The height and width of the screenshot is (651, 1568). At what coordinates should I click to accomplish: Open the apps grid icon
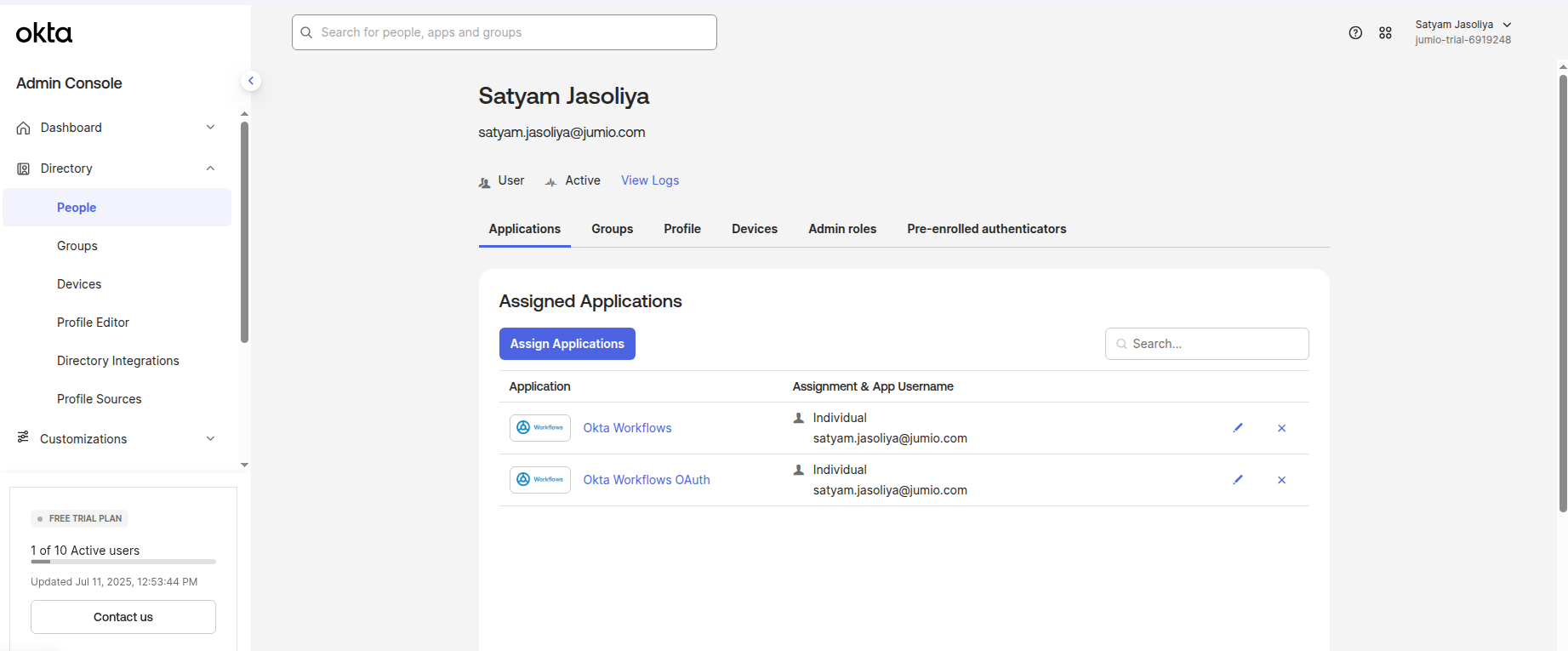pyautogui.click(x=1385, y=33)
